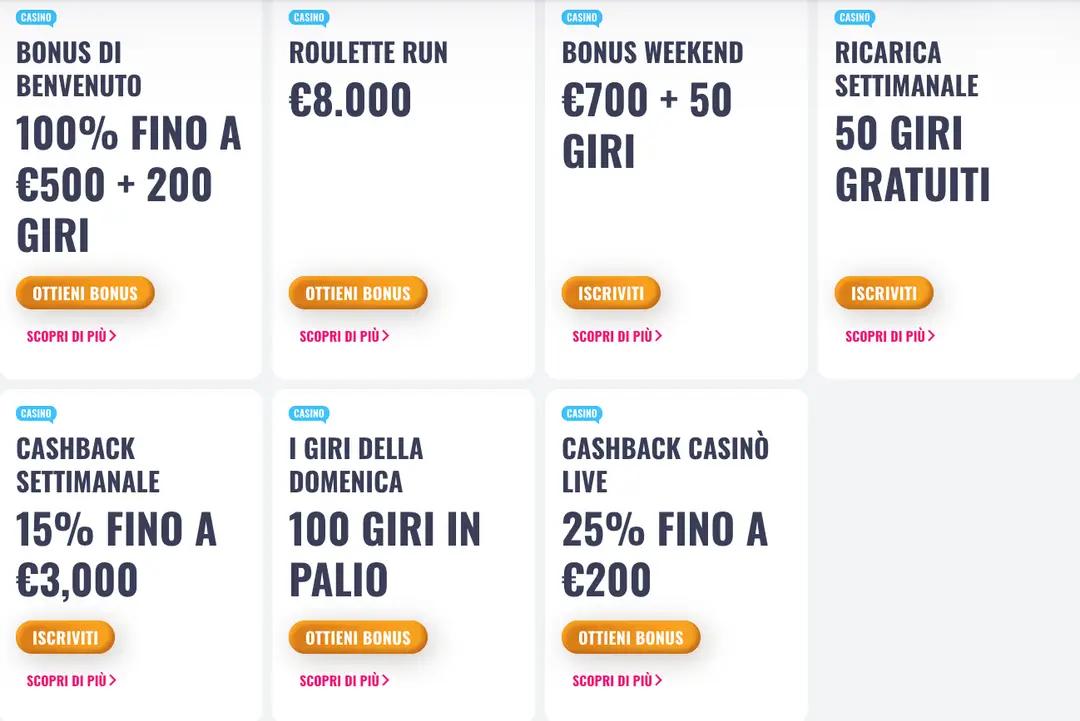Click the CASINO badge on Ricarica Settimanale card
Viewport: 1080px width, 721px height.
(855, 17)
